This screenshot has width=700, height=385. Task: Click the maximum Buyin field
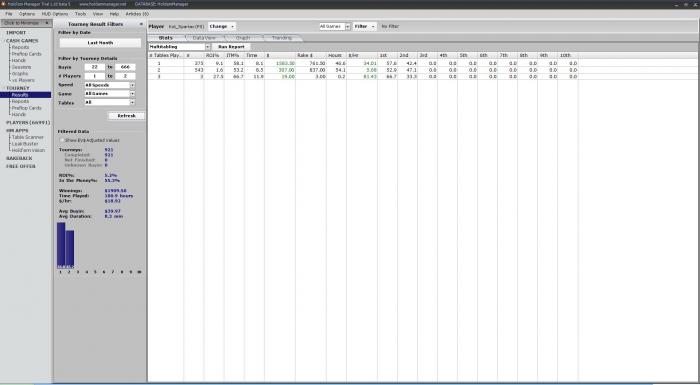click(125, 67)
